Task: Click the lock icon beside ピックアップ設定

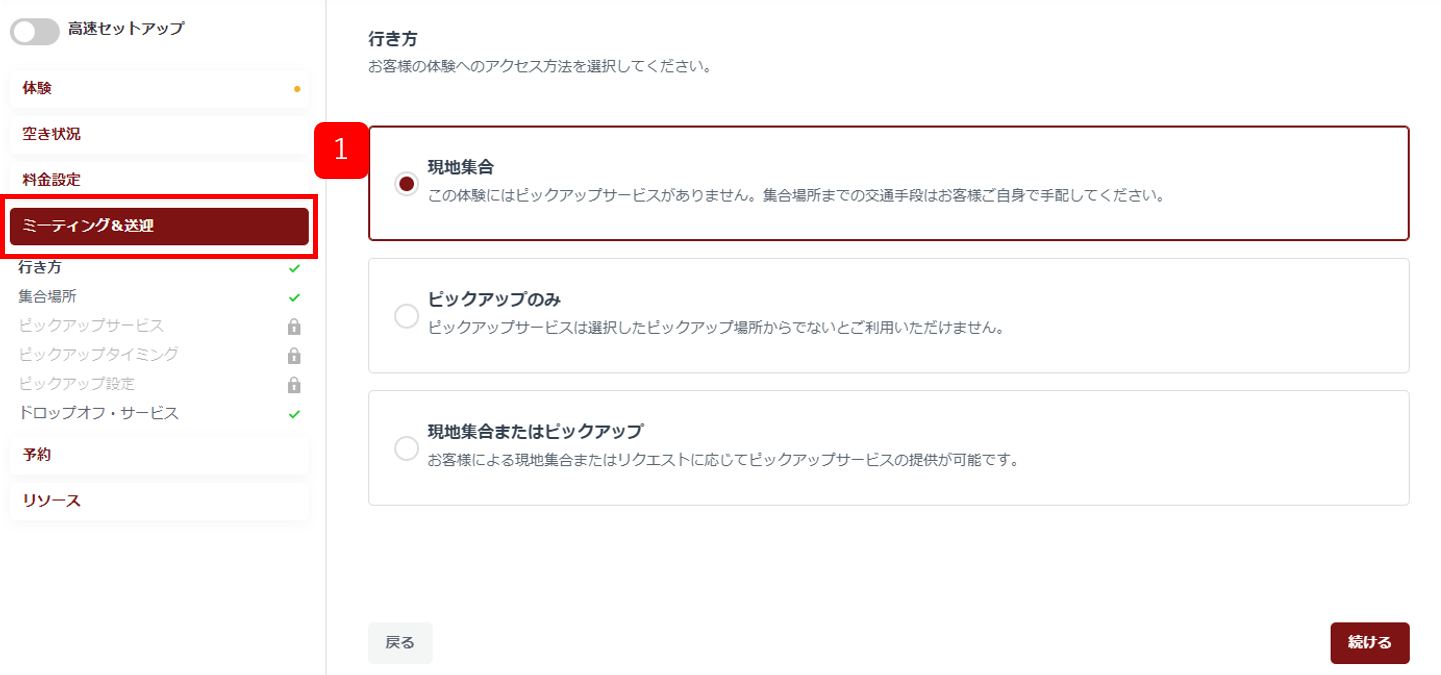Action: 294,384
